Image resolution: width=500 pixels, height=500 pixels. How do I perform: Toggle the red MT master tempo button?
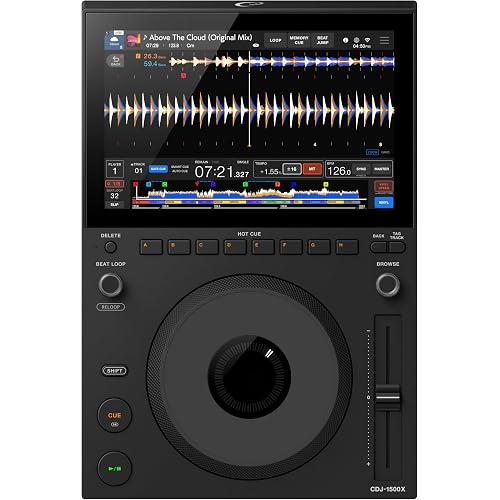pos(312,169)
